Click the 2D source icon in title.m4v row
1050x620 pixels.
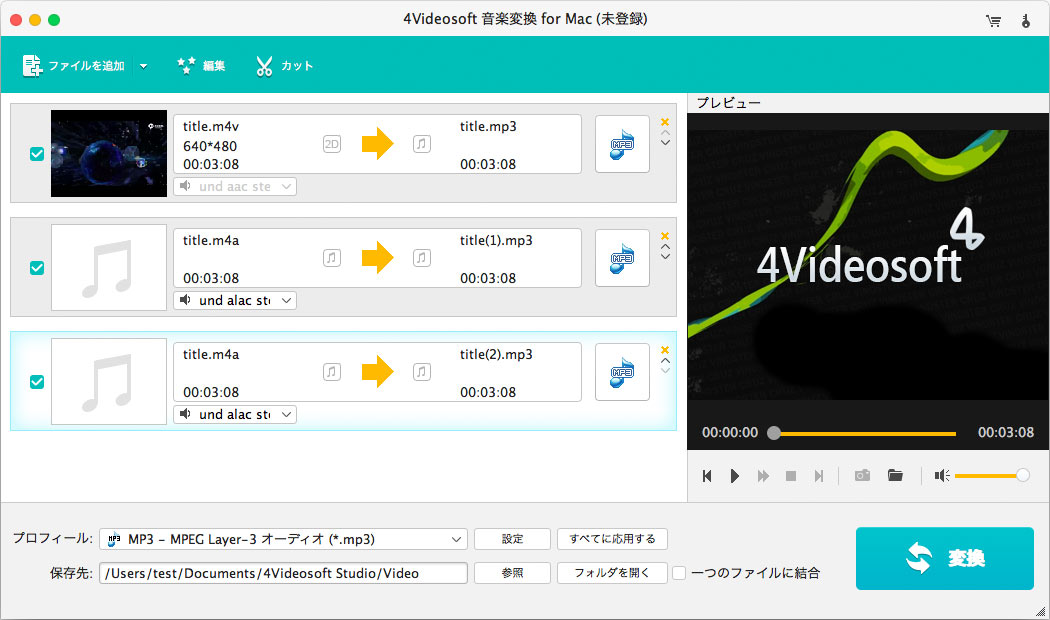(331, 144)
